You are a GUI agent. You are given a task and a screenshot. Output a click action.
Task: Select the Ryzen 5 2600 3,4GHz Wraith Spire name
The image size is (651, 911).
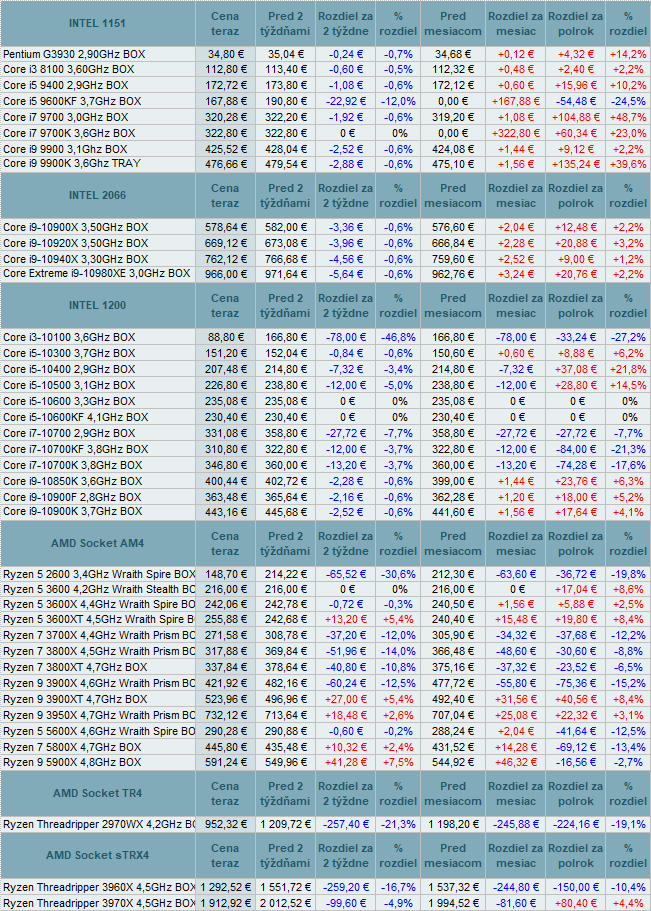99,575
